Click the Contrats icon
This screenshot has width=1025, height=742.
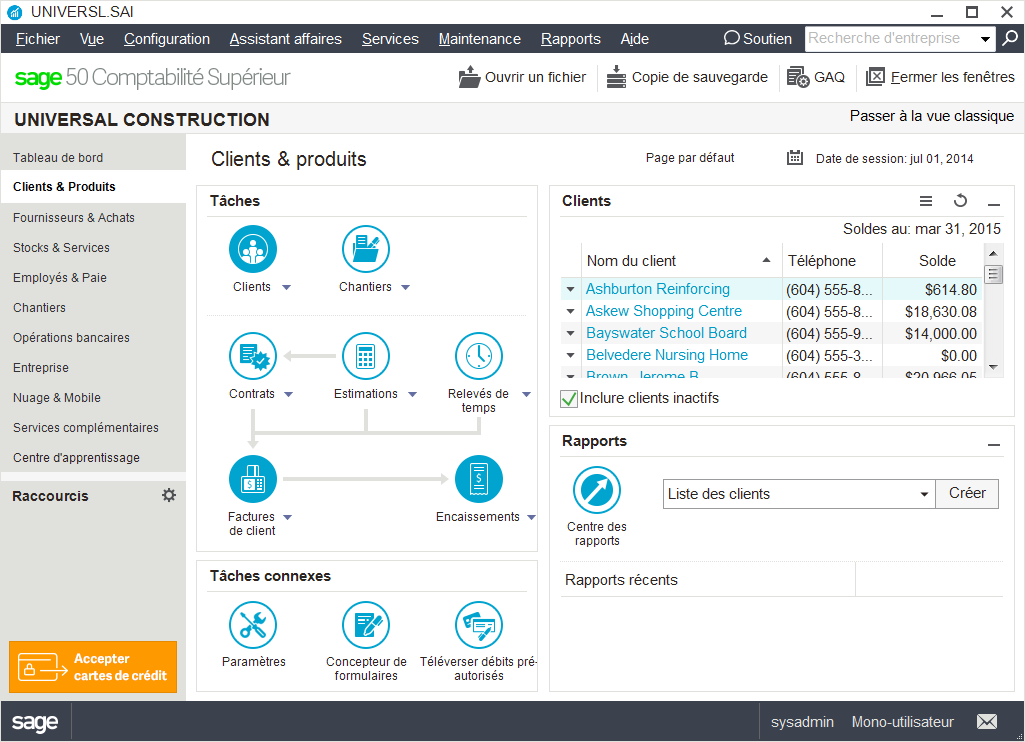[252, 356]
